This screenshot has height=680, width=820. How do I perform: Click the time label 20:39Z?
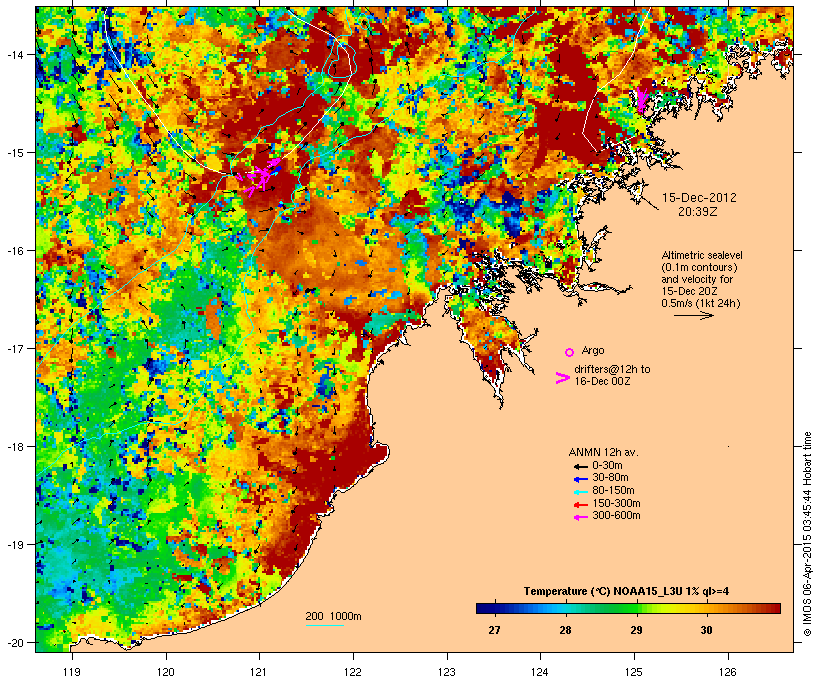click(698, 212)
